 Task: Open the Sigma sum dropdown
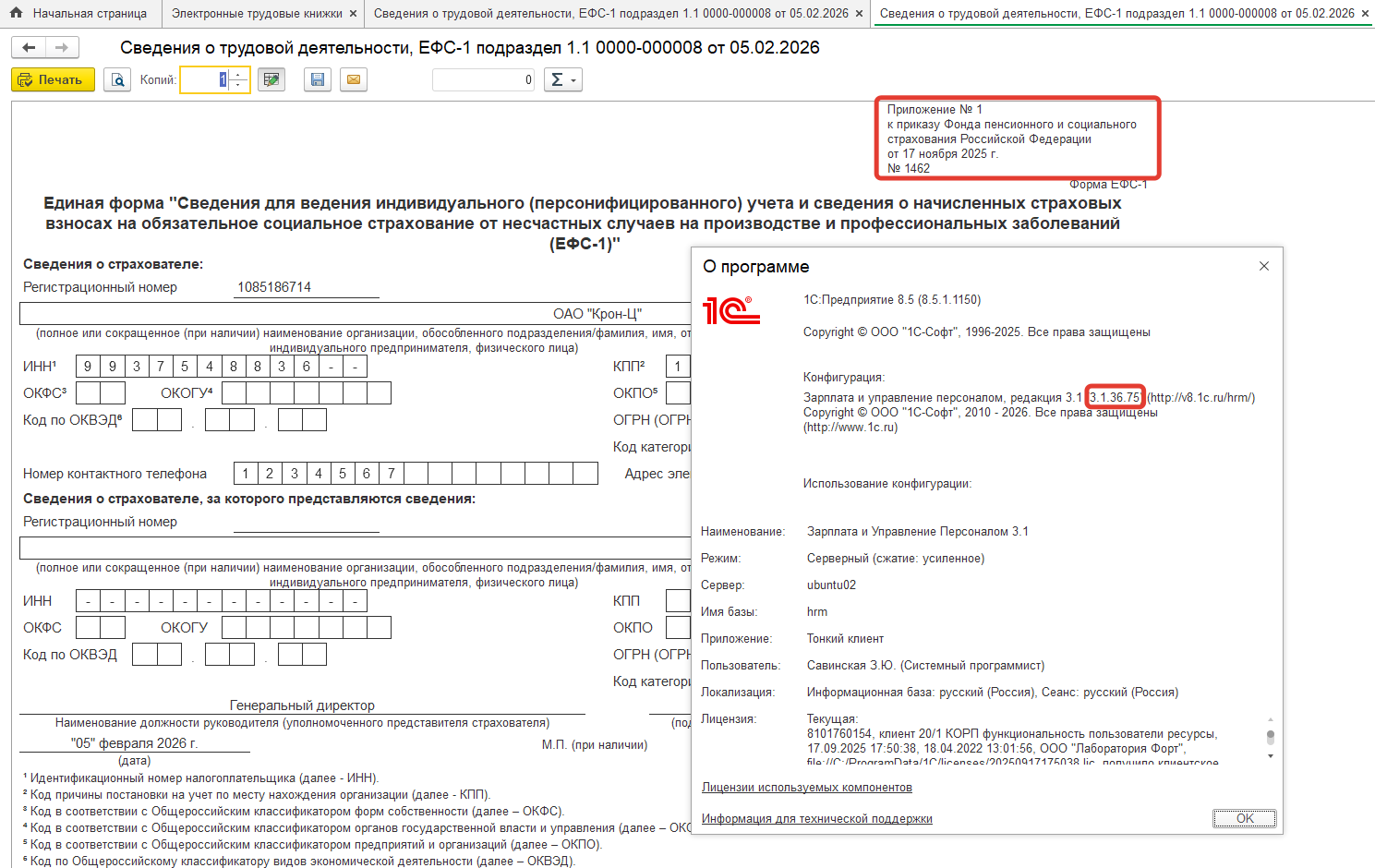click(x=562, y=80)
